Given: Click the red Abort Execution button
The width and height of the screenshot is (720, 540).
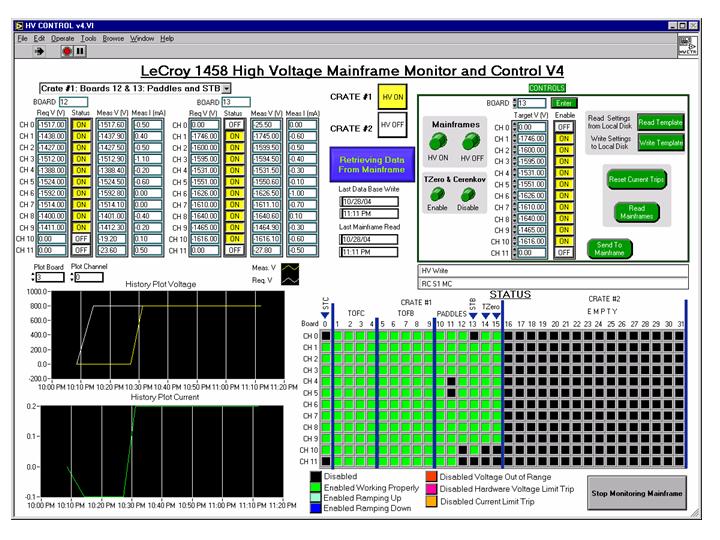Looking at the screenshot, I should pyautogui.click(x=67, y=51).
